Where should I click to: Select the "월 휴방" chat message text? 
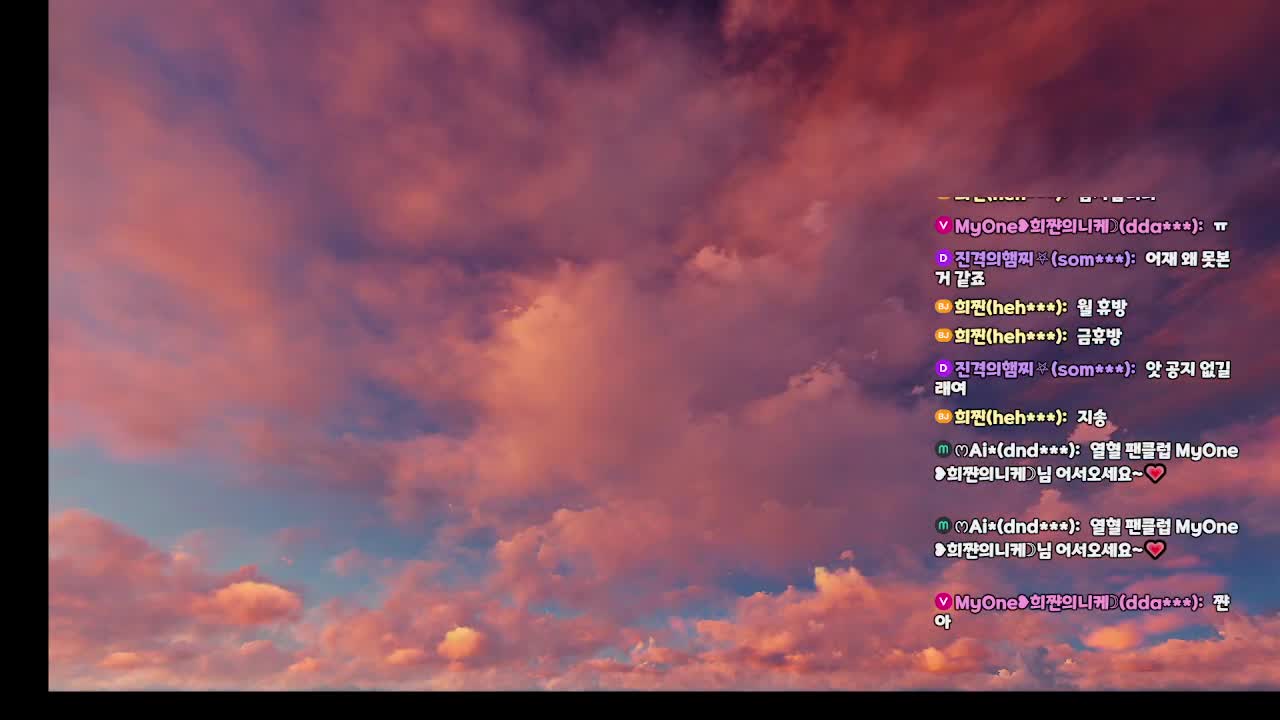pos(1102,308)
